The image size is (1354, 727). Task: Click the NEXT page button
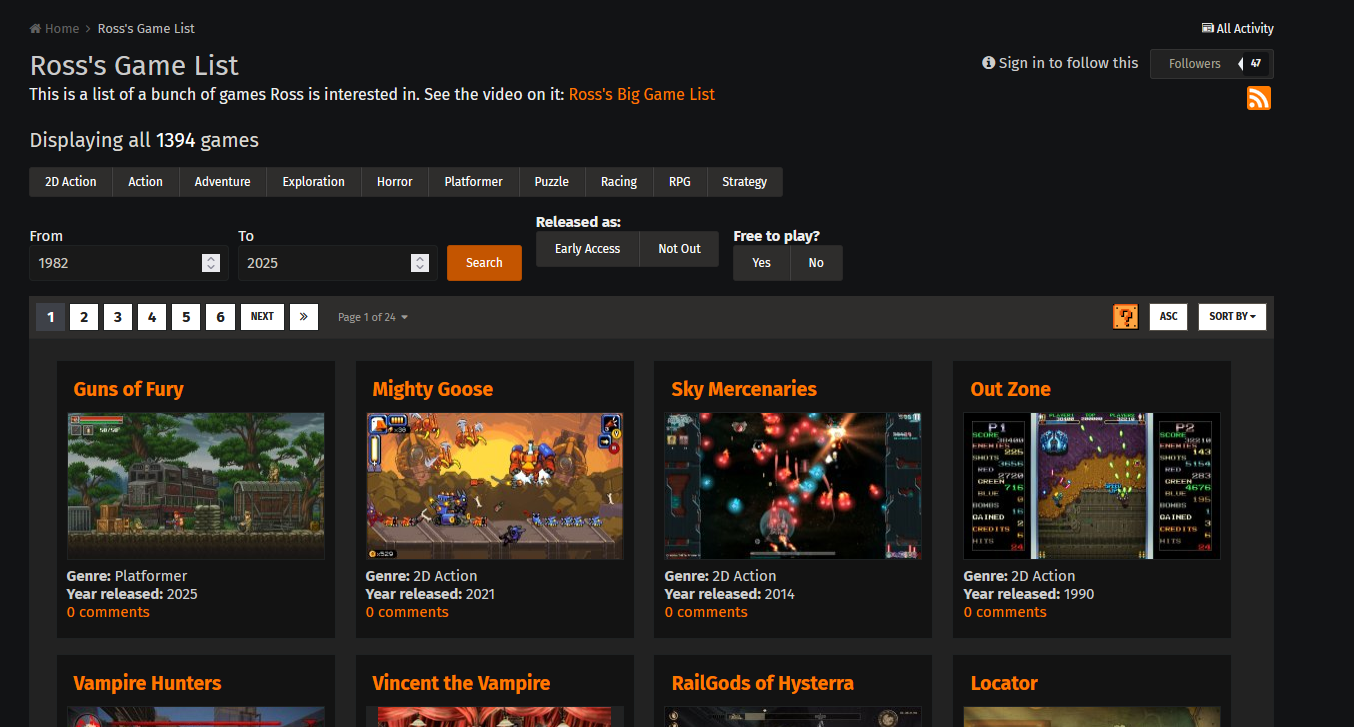point(262,317)
